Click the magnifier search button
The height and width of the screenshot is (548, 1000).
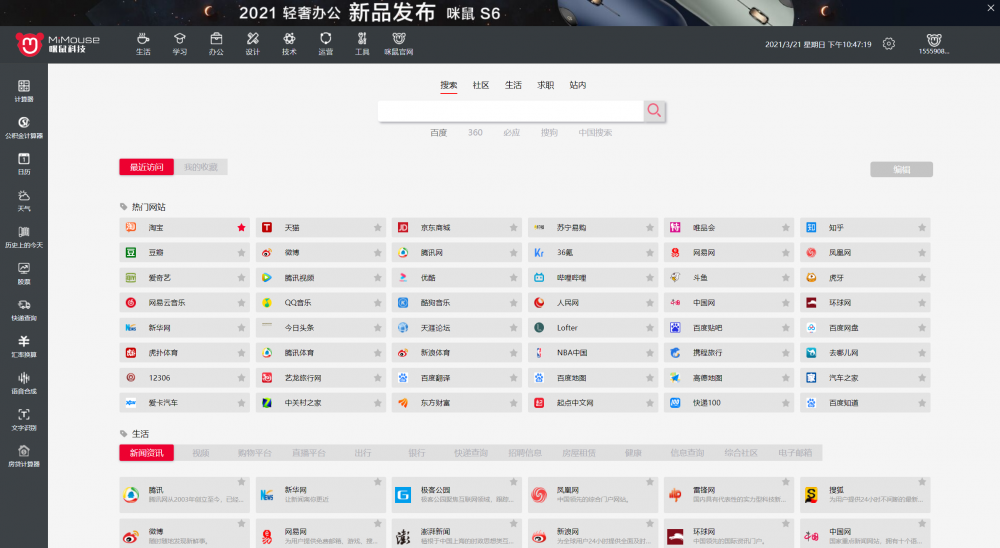click(x=654, y=110)
